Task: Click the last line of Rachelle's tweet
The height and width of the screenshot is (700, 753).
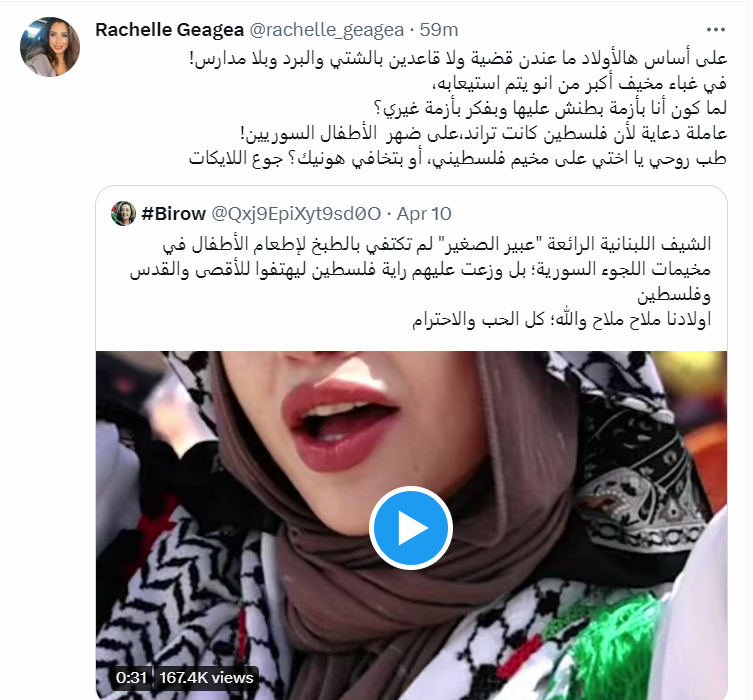Action: point(457,158)
